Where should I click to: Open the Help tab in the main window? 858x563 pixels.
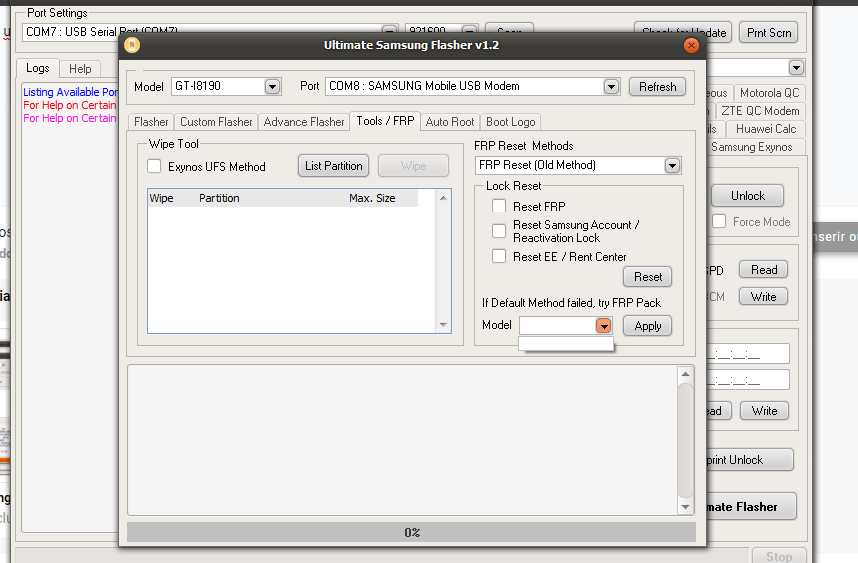pos(80,69)
